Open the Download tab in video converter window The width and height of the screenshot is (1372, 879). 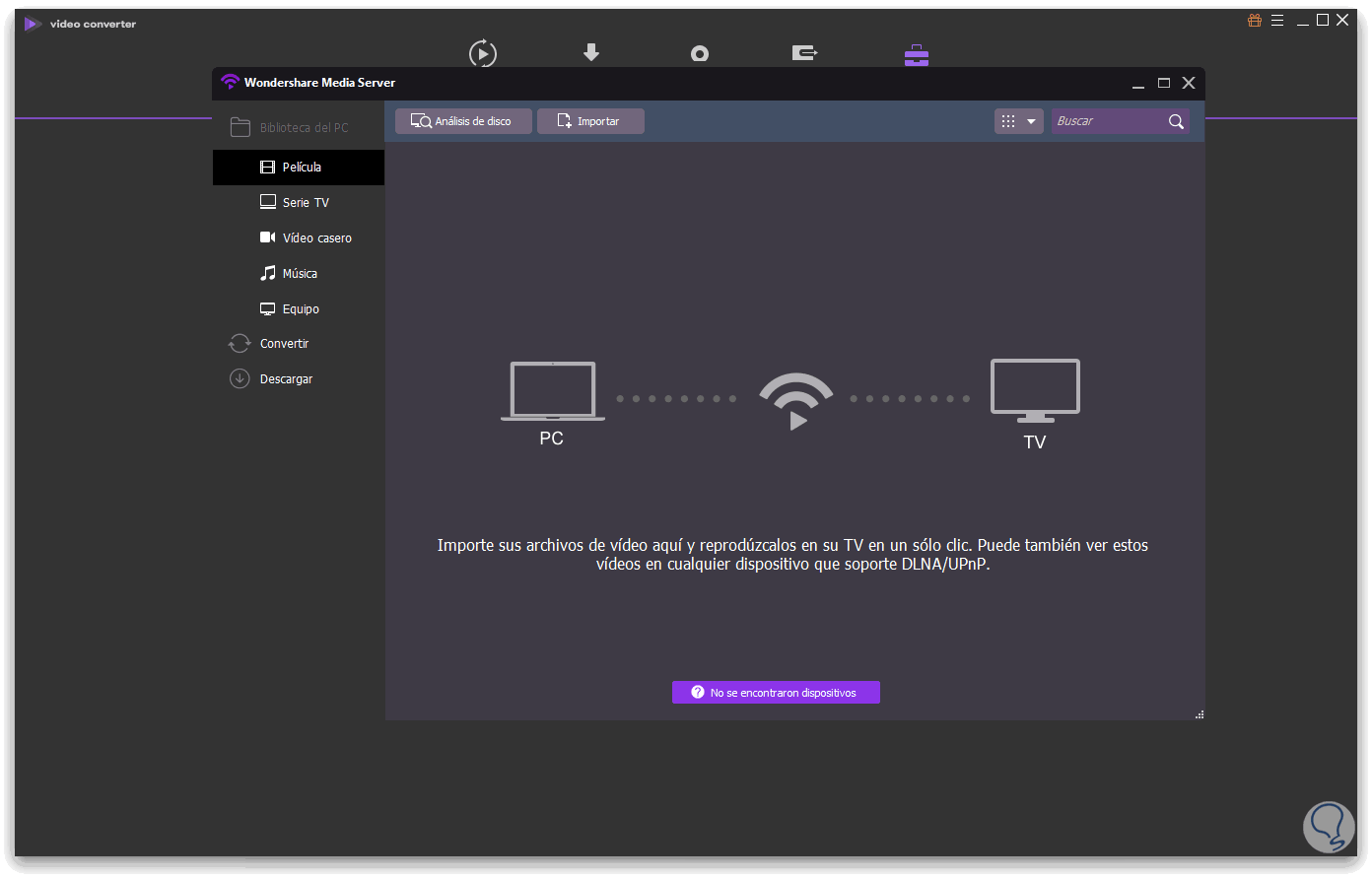pyautogui.click(x=591, y=53)
